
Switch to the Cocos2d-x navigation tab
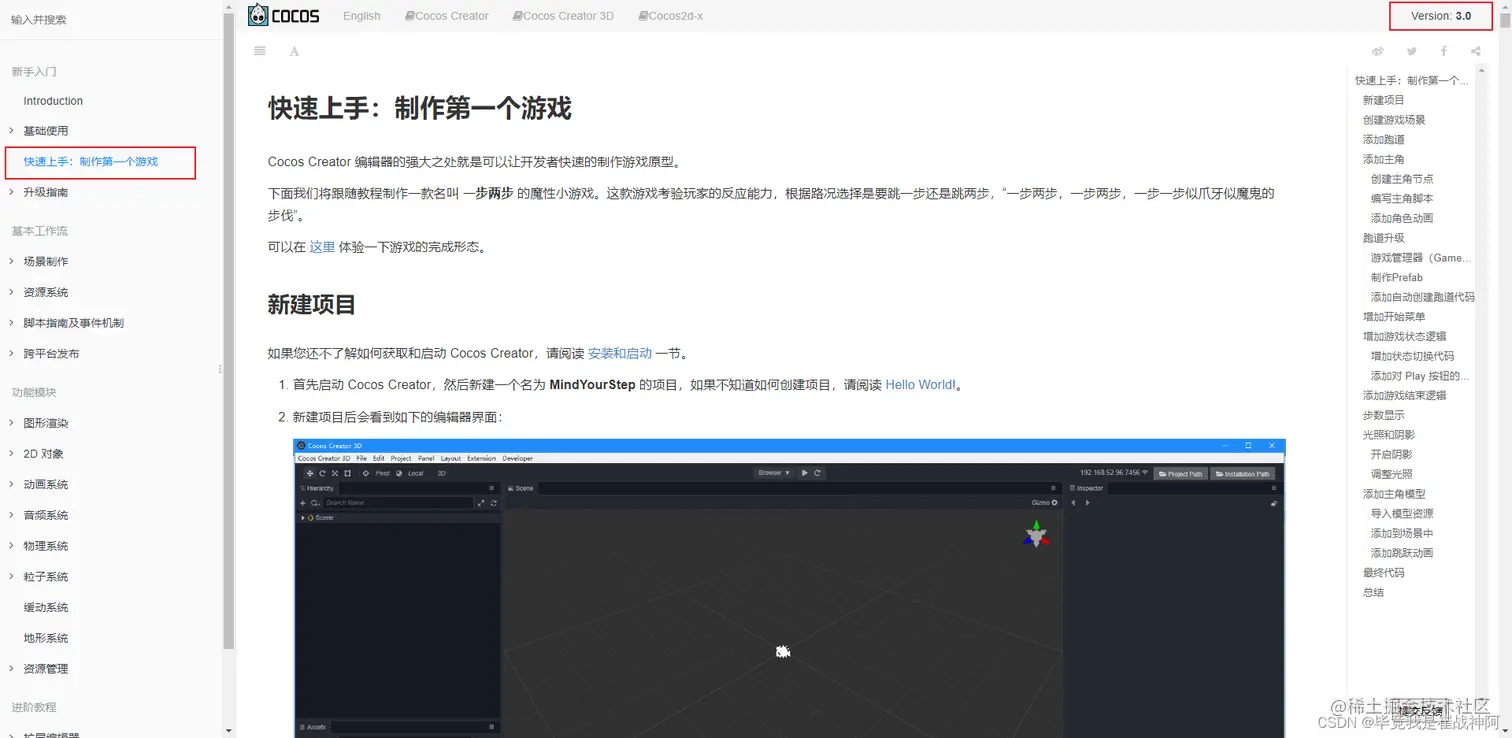point(670,15)
